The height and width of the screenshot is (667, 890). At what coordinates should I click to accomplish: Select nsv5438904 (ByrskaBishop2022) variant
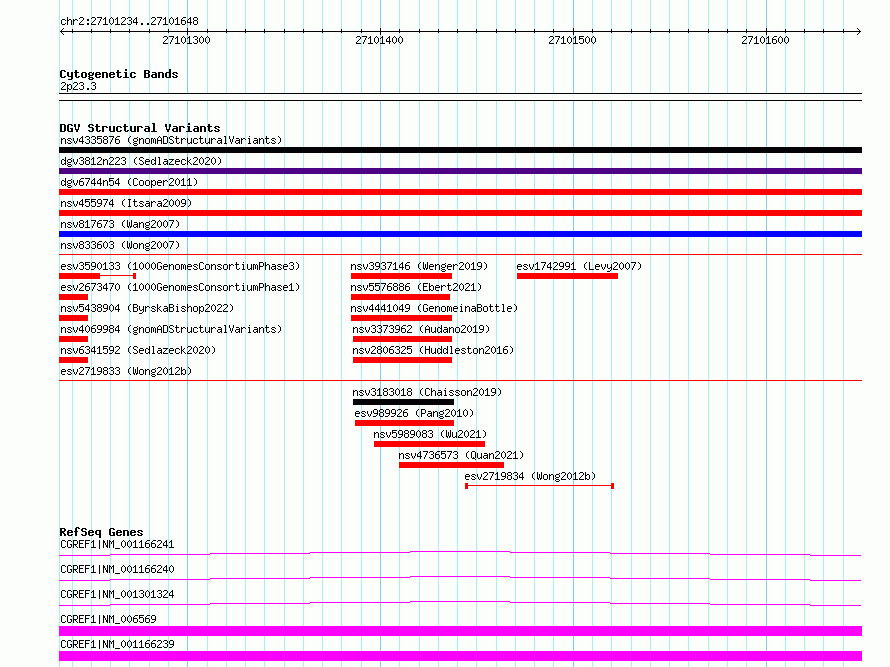147,308
